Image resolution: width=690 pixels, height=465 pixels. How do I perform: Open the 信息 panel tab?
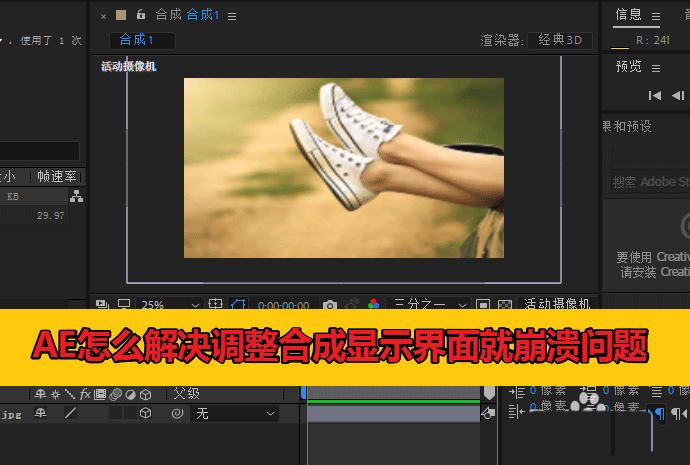(629, 15)
